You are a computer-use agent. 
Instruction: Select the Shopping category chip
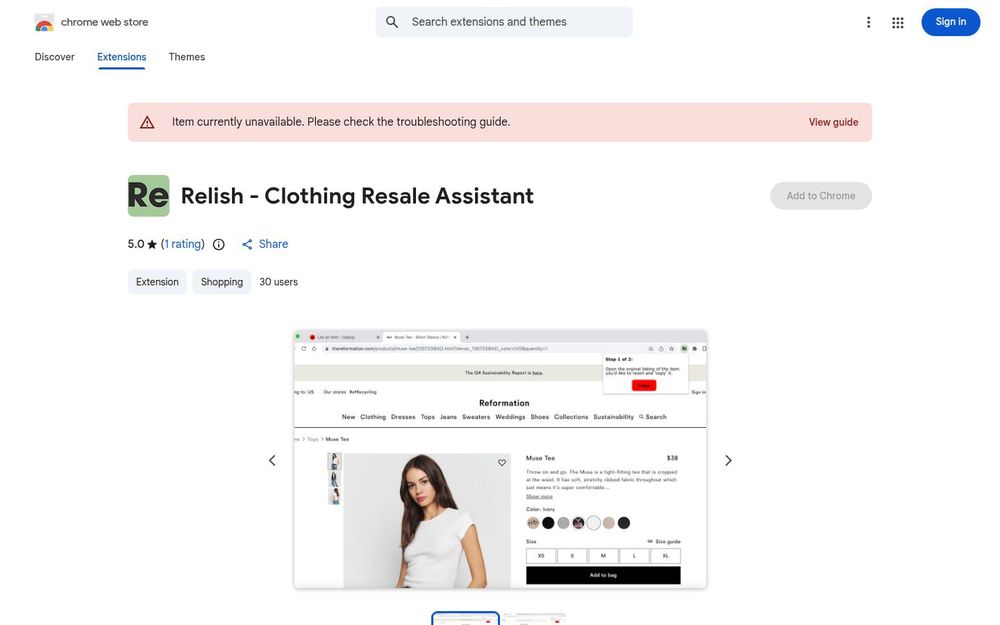point(222,282)
